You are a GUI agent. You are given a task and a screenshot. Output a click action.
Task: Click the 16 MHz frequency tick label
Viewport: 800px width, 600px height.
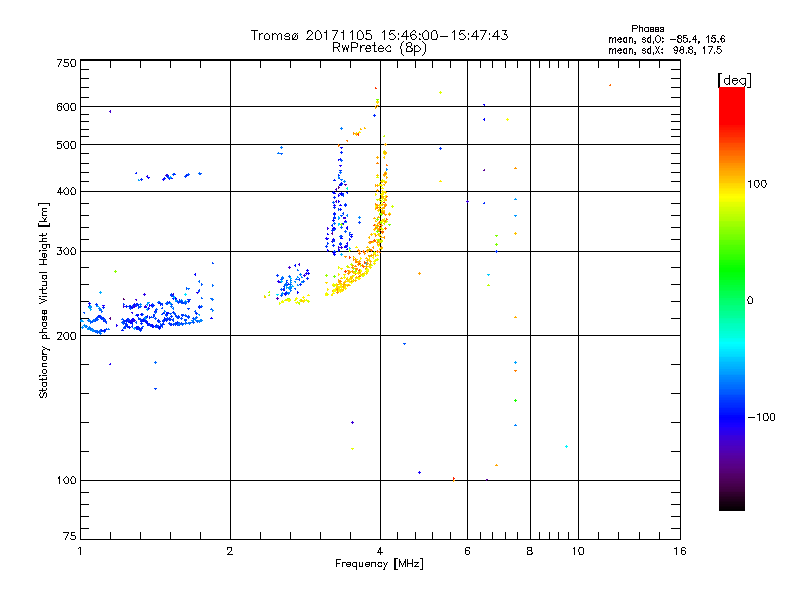[x=680, y=551]
